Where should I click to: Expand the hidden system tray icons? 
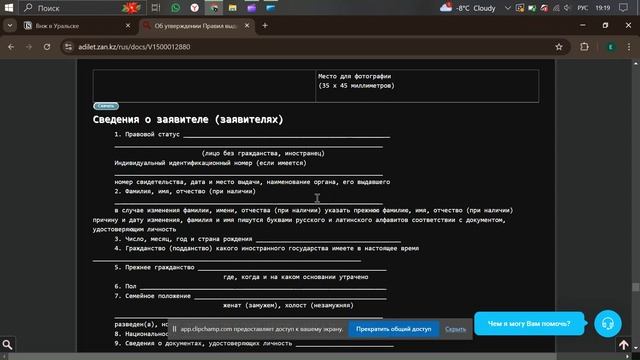(x=507, y=8)
